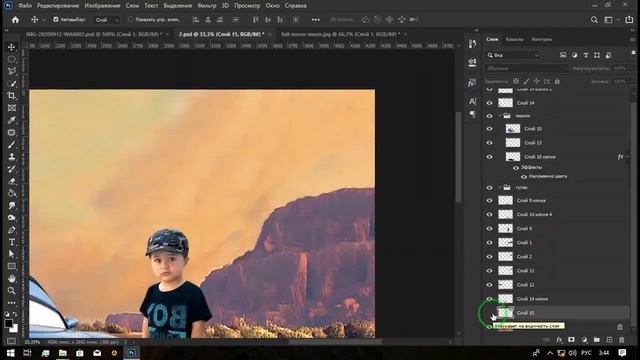Open the blend mode Обычные dropdown
Viewport: 640px width, 360px height.
pos(527,69)
